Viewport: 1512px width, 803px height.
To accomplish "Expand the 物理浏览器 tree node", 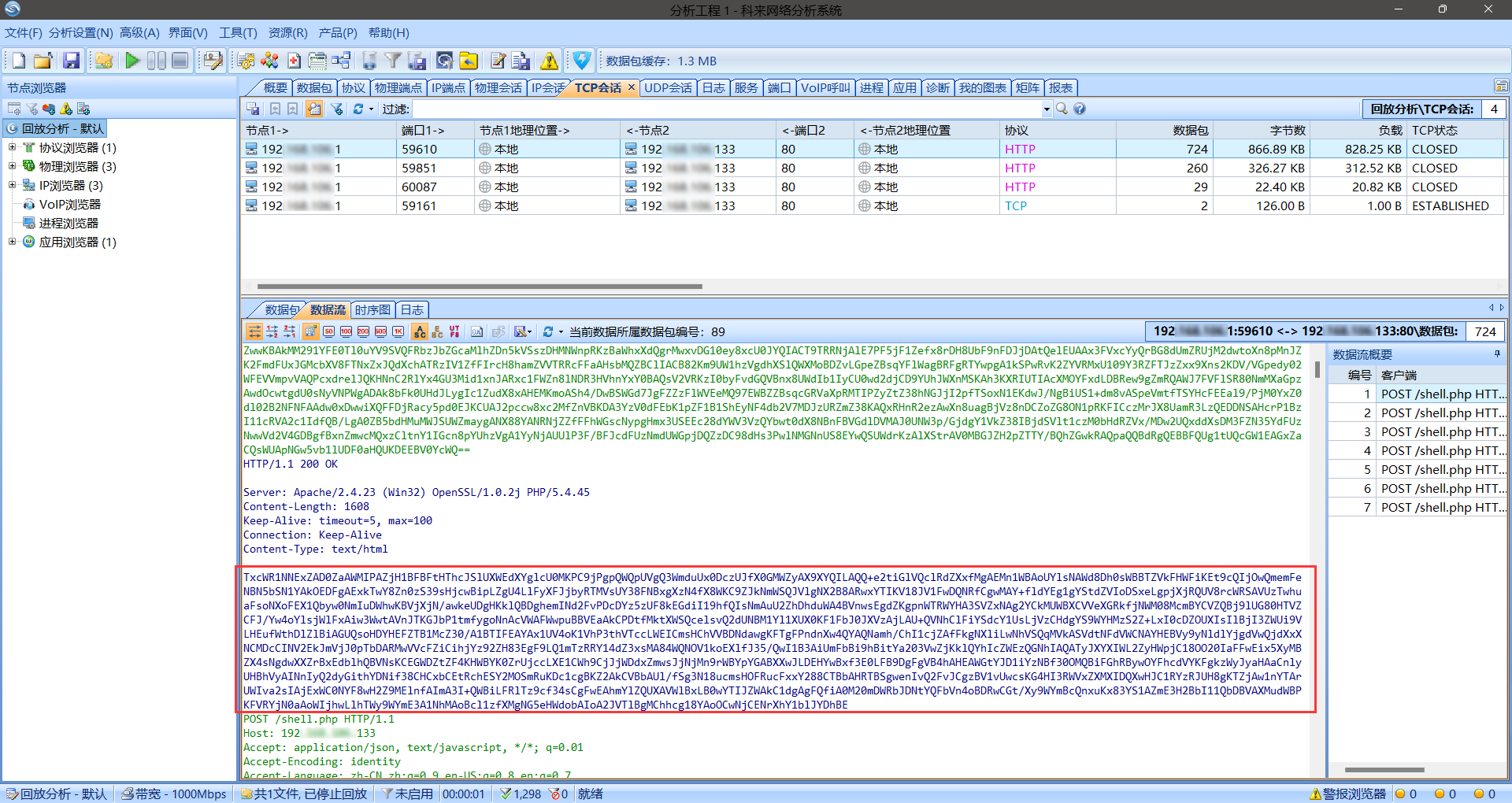I will pyautogui.click(x=12, y=166).
